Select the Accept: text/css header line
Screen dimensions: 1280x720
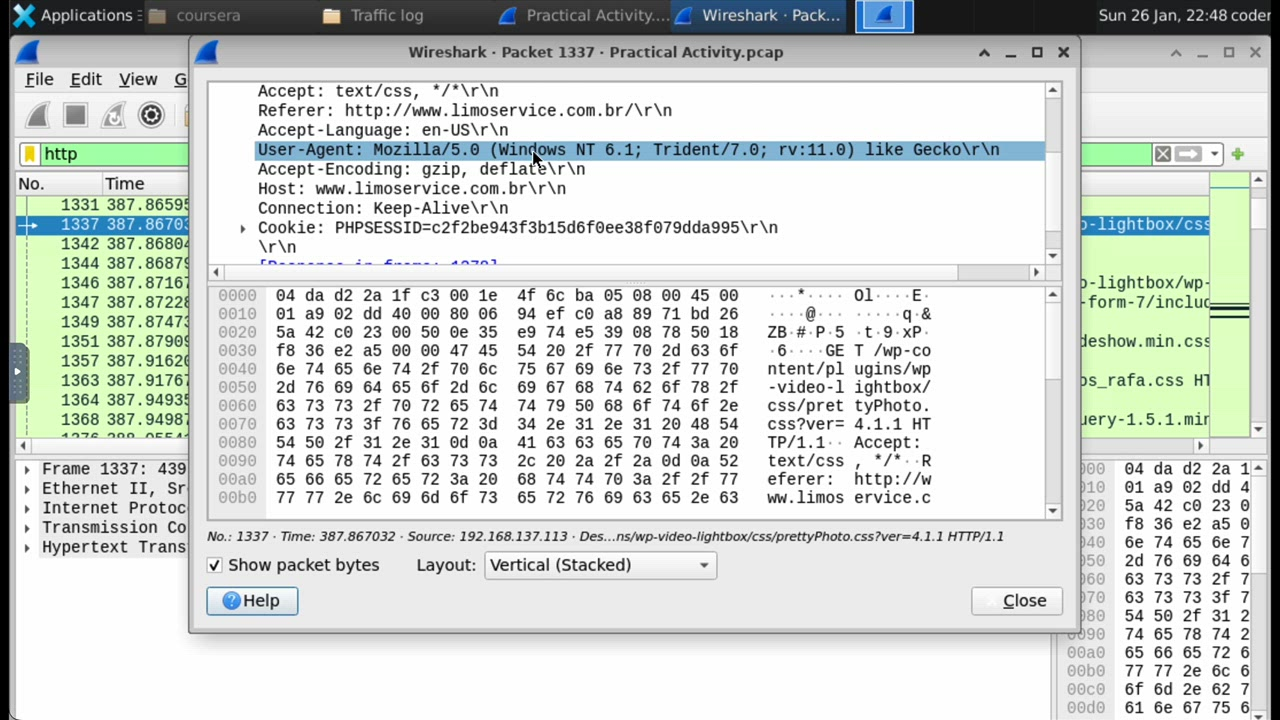[x=378, y=91]
